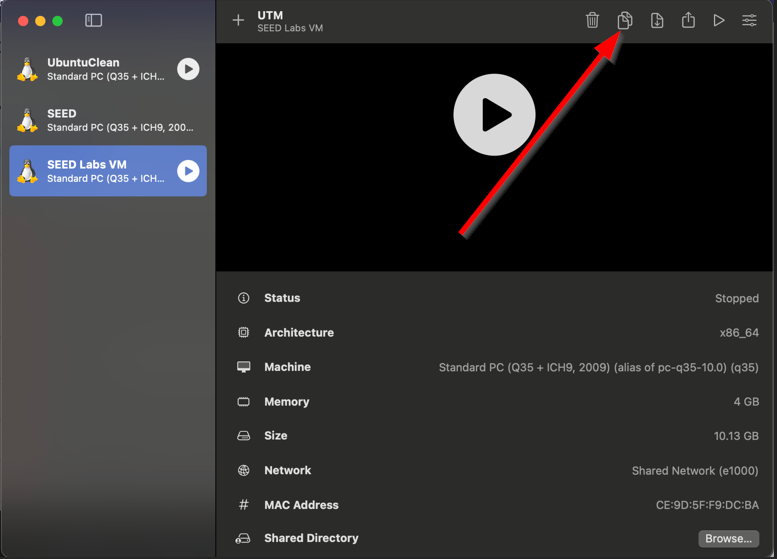Start SEED Labs VM from sidebar play button

[188, 171]
